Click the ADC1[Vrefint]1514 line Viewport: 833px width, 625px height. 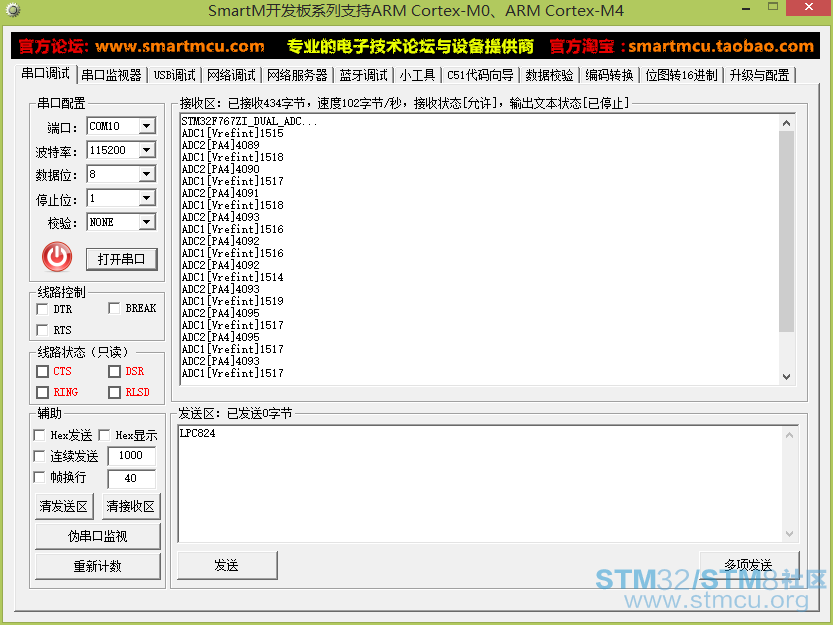point(233,277)
